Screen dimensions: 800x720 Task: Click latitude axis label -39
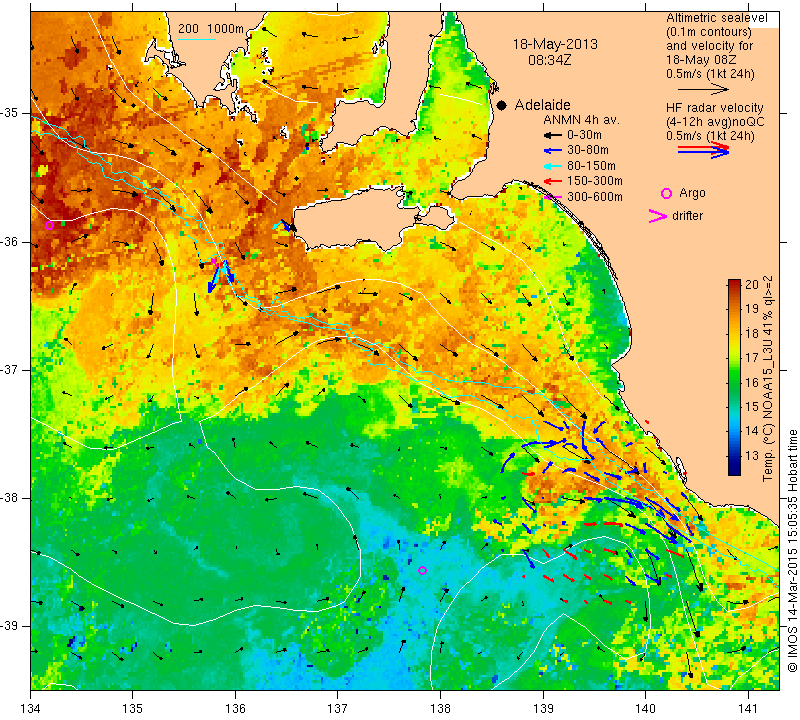pos(9,626)
